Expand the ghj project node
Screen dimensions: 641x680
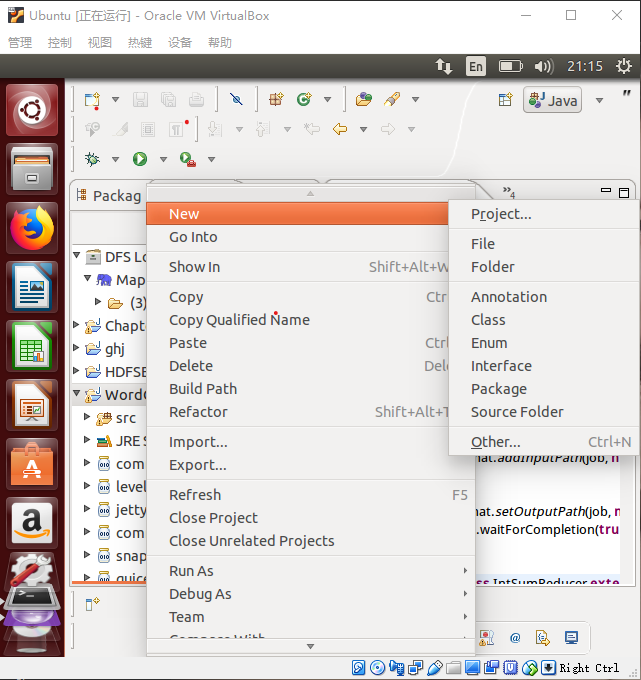pos(76,347)
